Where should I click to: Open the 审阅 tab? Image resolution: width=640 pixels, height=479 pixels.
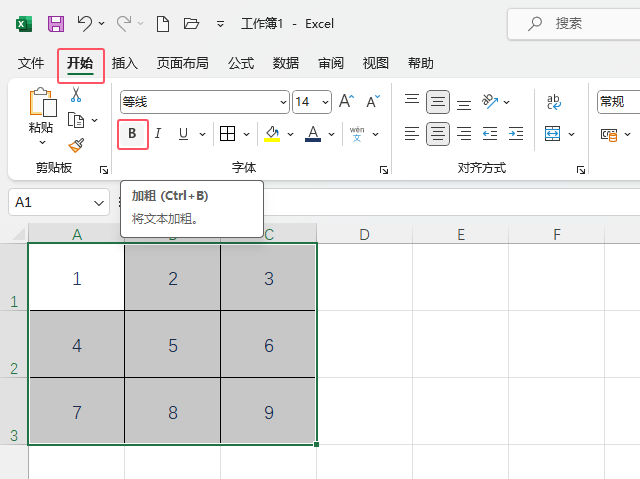(331, 63)
